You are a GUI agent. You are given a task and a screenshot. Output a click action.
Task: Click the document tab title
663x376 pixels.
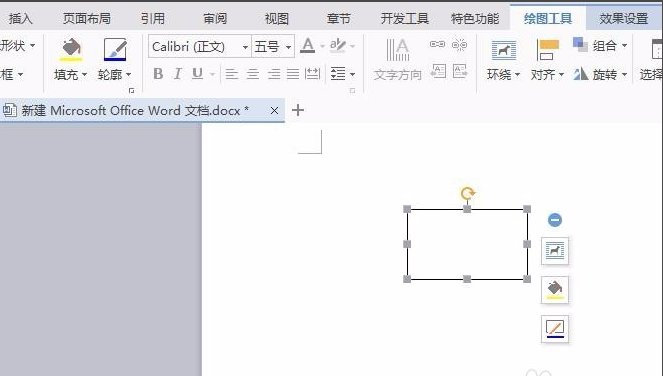click(135, 111)
